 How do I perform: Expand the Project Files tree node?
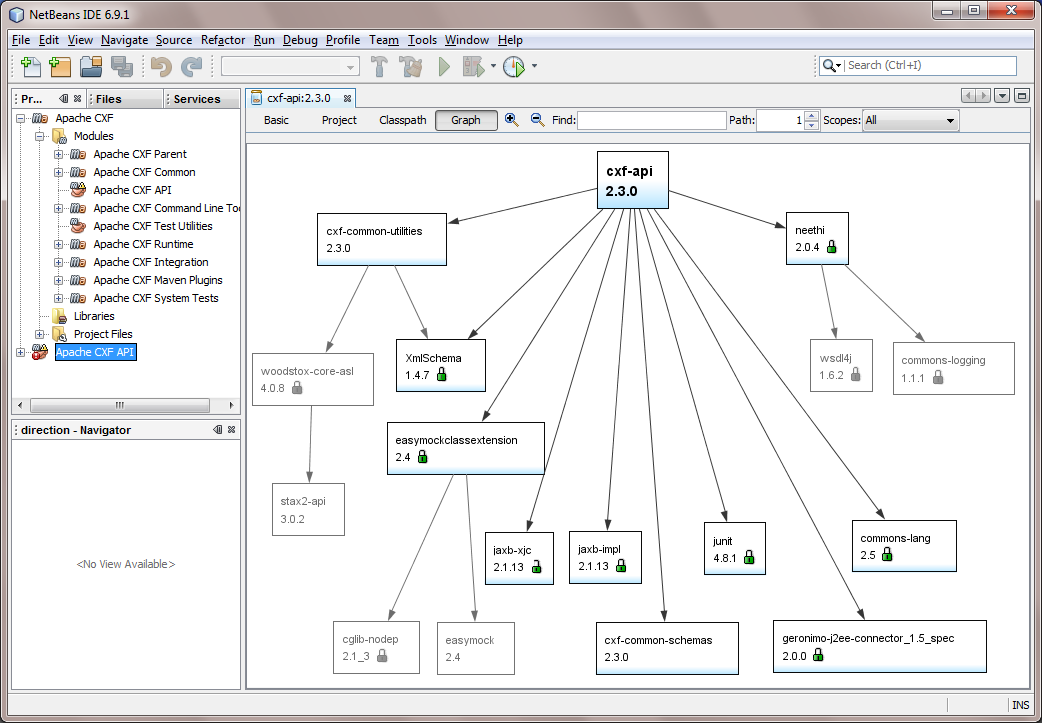pyautogui.click(x=40, y=334)
